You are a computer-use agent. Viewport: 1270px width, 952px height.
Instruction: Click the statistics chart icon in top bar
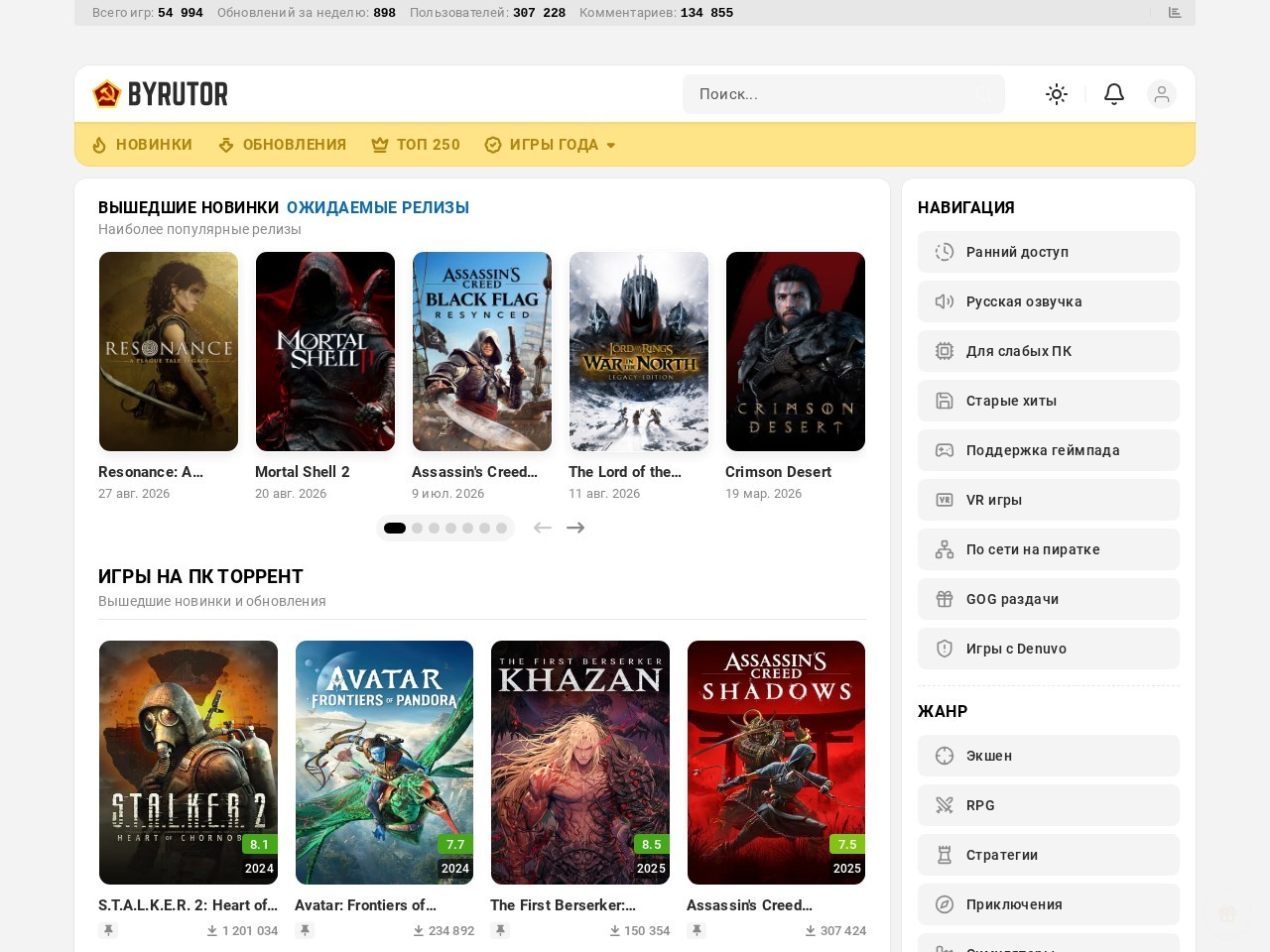[x=1175, y=13]
